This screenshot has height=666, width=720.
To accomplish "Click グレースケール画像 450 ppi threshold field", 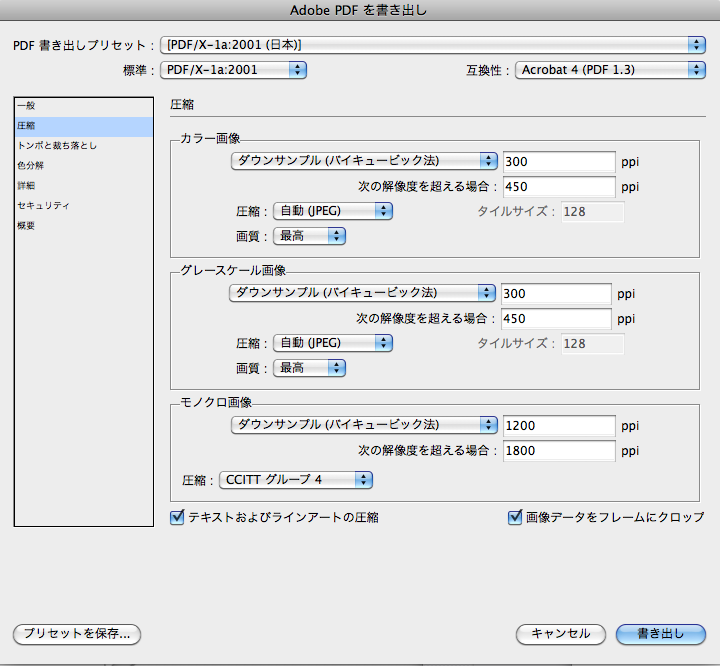I will 556,319.
